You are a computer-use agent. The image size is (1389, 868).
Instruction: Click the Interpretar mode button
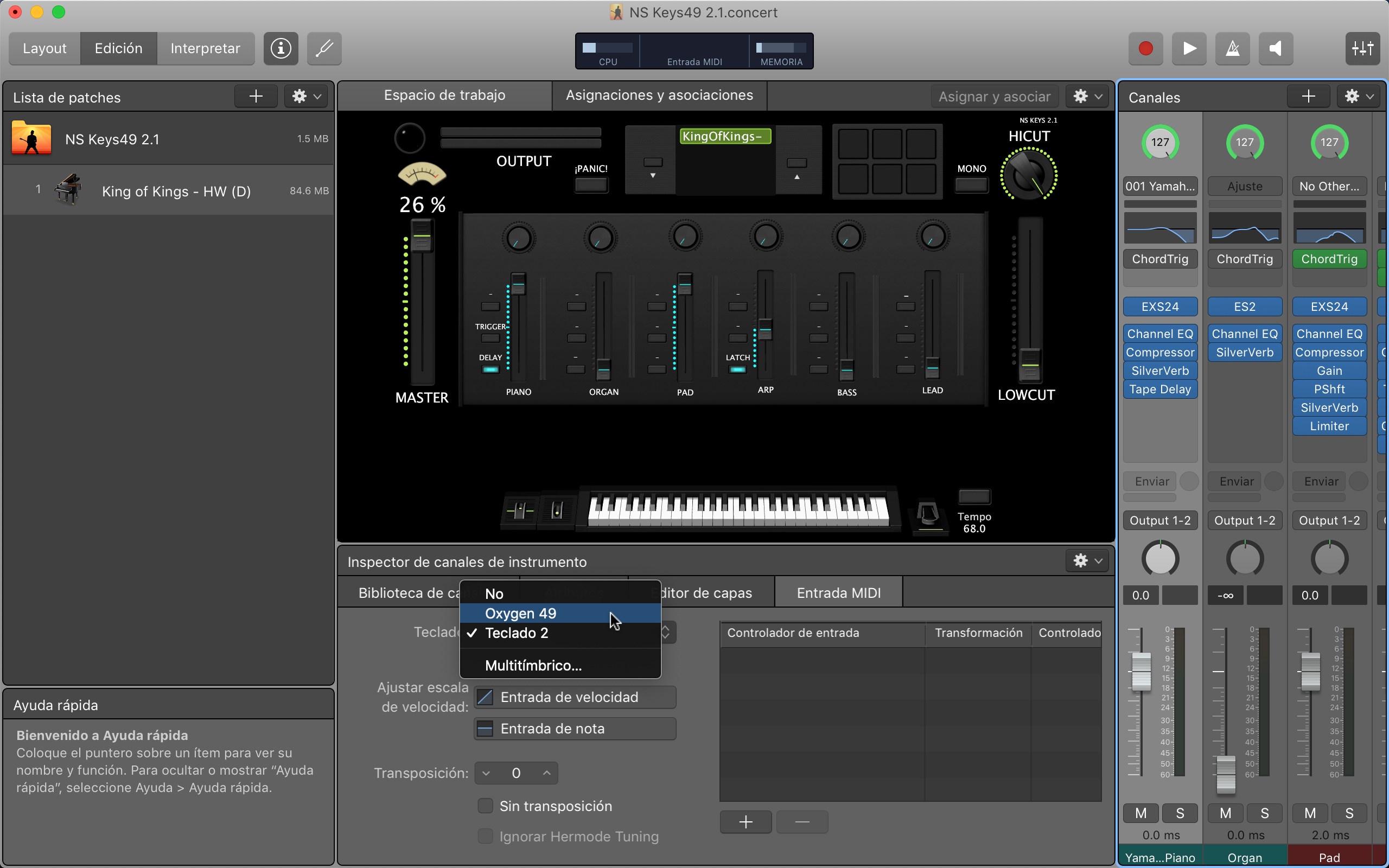point(205,48)
